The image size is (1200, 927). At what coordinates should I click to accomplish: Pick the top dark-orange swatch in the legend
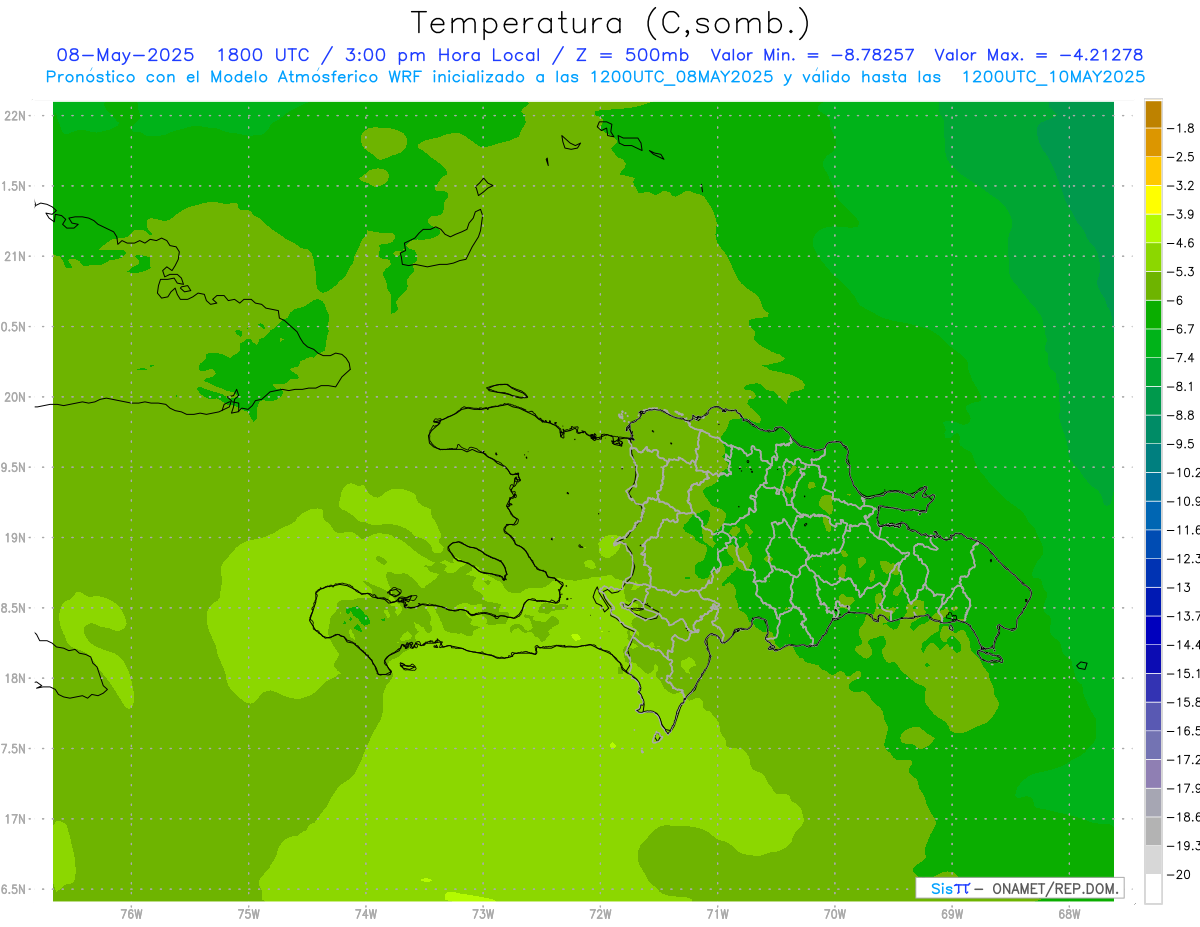tap(1153, 114)
